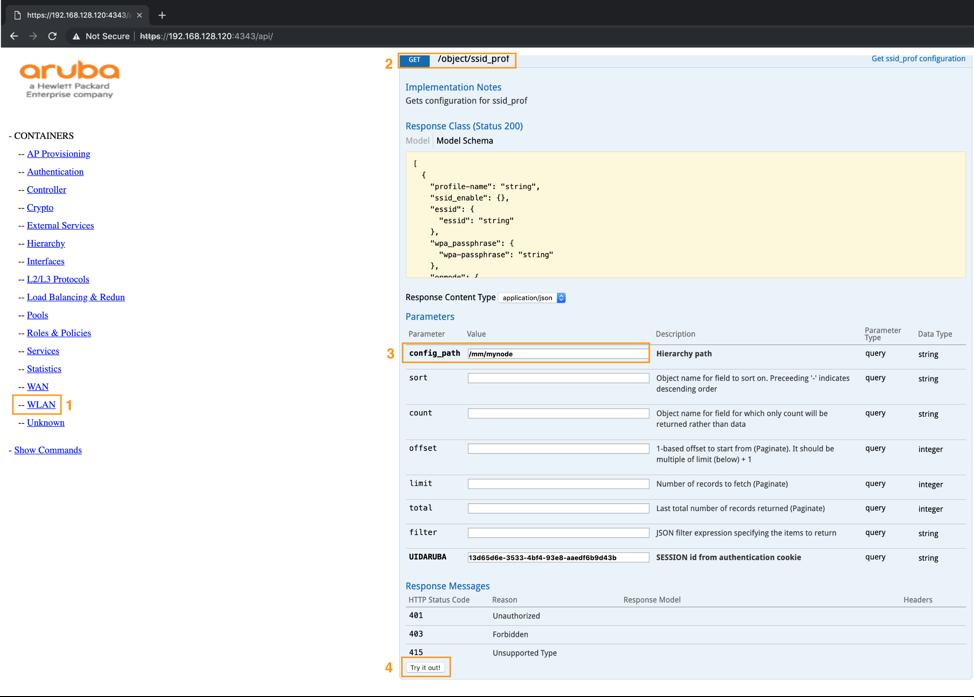This screenshot has height=697, width=974.
Task: Expand the GET /object/ssid_prof operation
Action: click(473, 60)
